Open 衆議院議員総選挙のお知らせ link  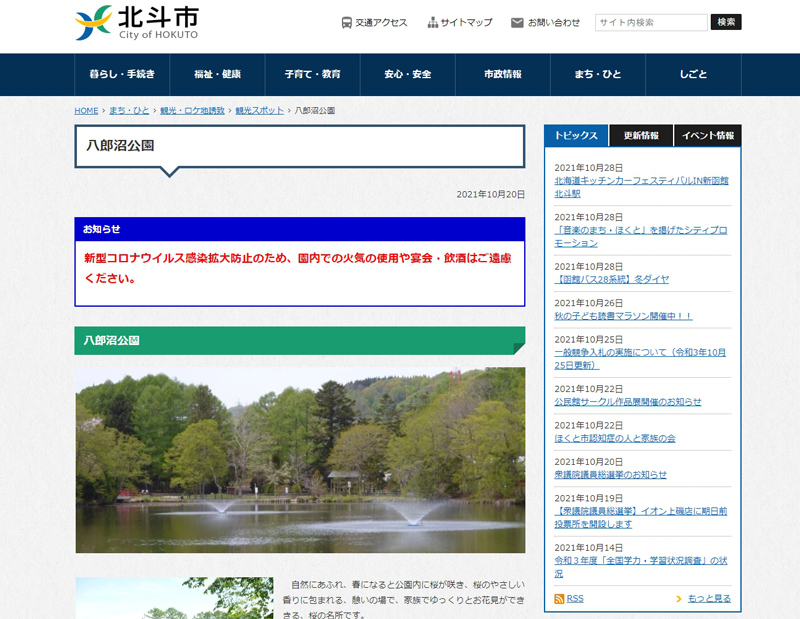[x=610, y=475]
